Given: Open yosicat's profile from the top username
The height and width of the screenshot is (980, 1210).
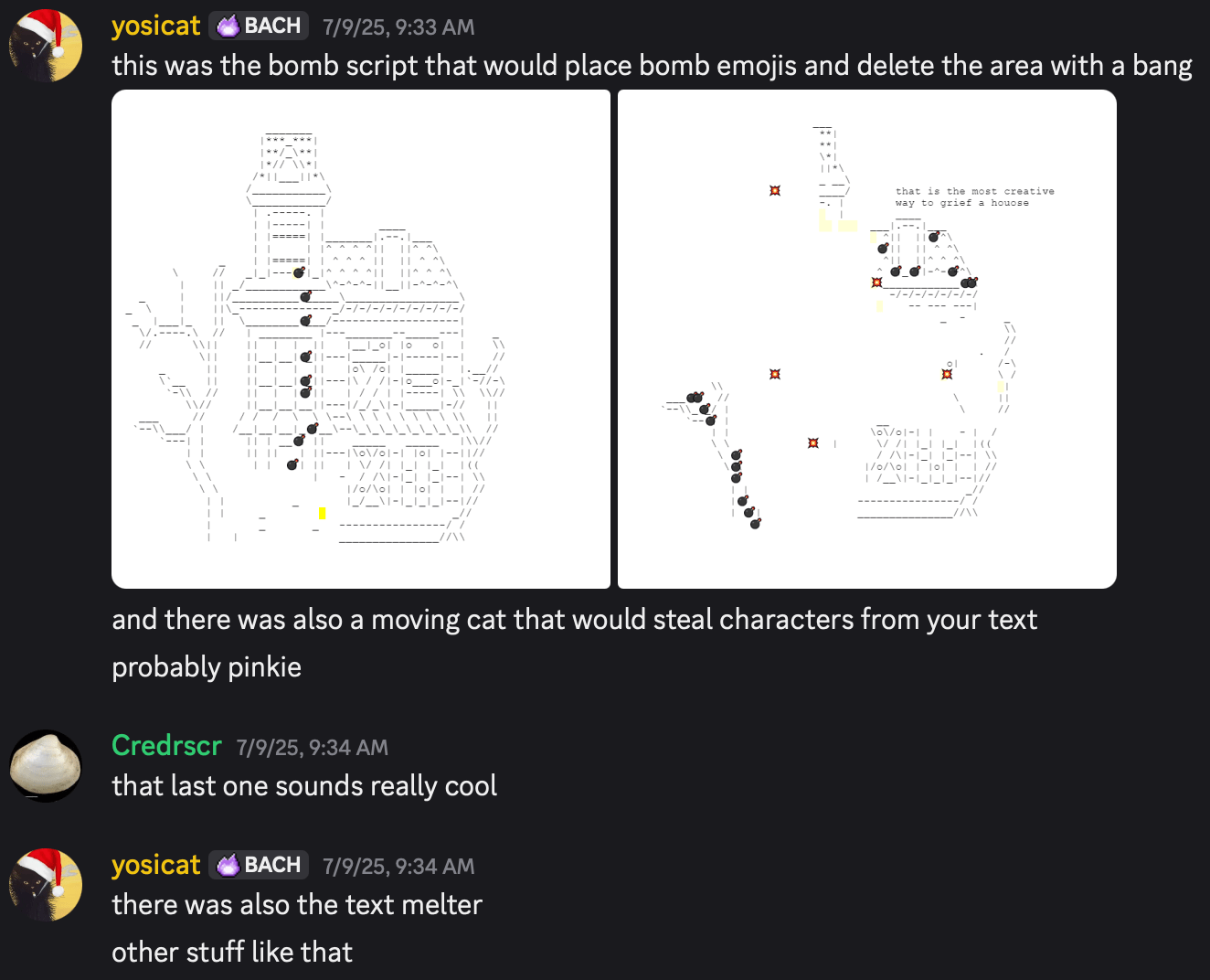Looking at the screenshot, I should 155,27.
